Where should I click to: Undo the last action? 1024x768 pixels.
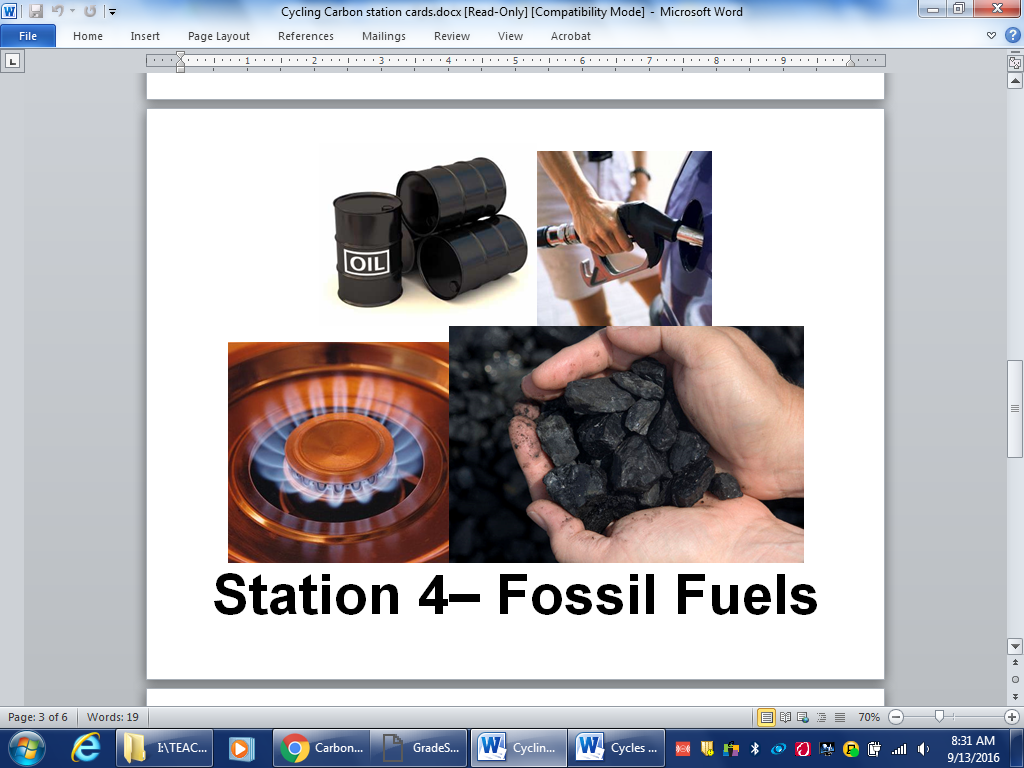coord(56,11)
